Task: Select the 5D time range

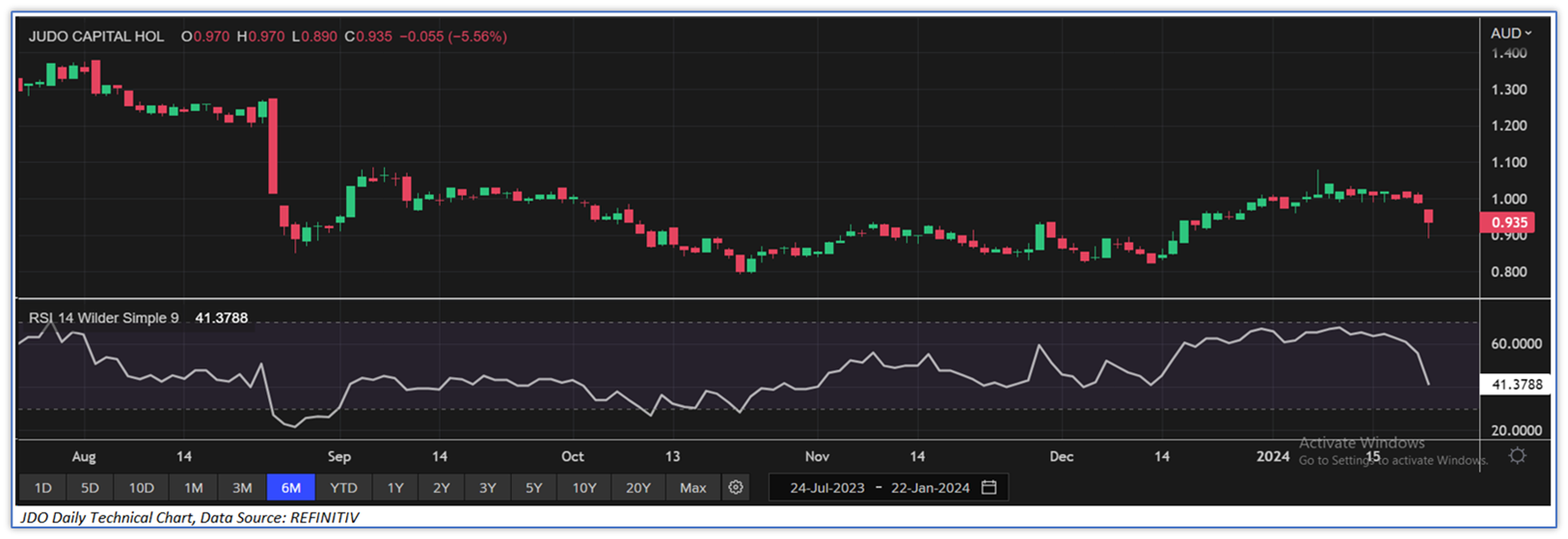Action: 90,488
